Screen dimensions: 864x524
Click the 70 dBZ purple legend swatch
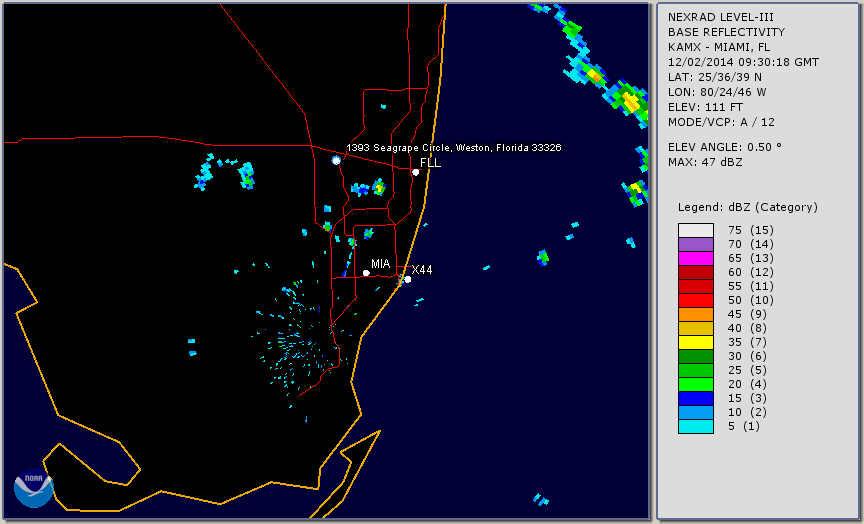coord(696,245)
